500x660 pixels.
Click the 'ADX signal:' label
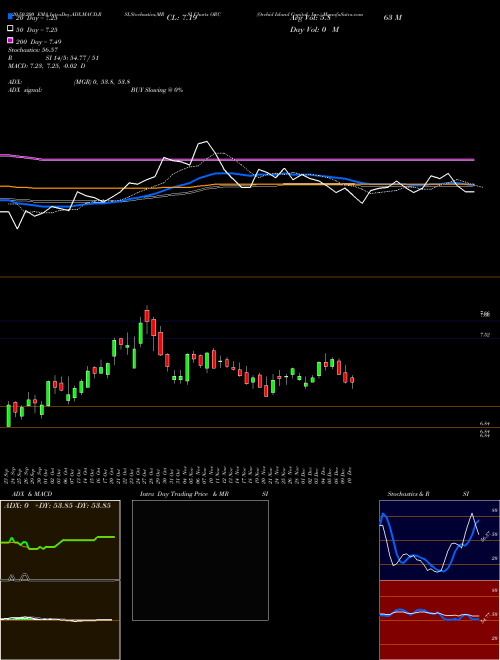coord(25,90)
